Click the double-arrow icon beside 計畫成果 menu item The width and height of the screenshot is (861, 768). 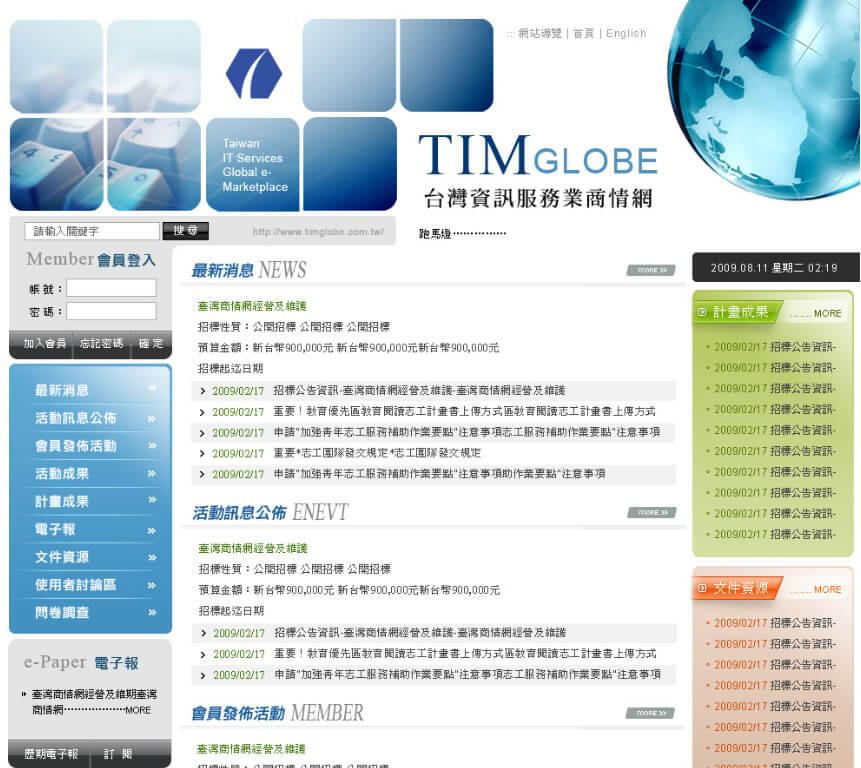[x=152, y=500]
